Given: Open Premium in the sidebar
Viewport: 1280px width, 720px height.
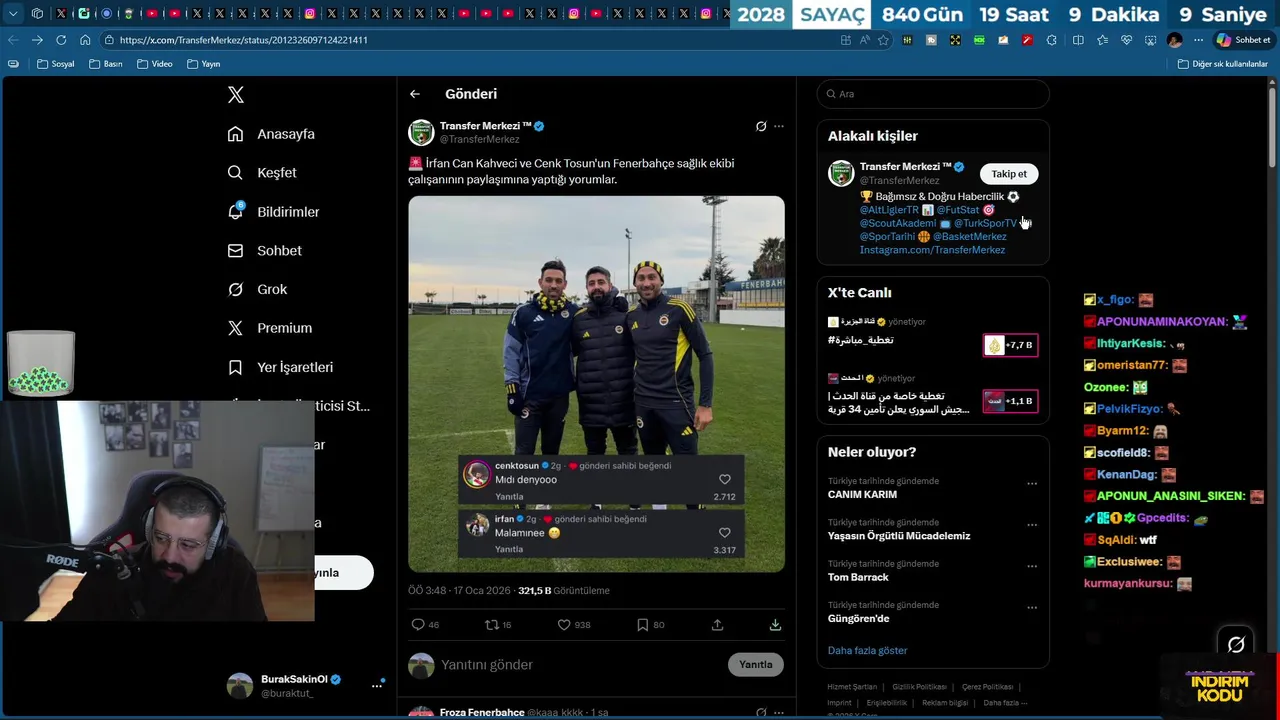Looking at the screenshot, I should (269, 328).
